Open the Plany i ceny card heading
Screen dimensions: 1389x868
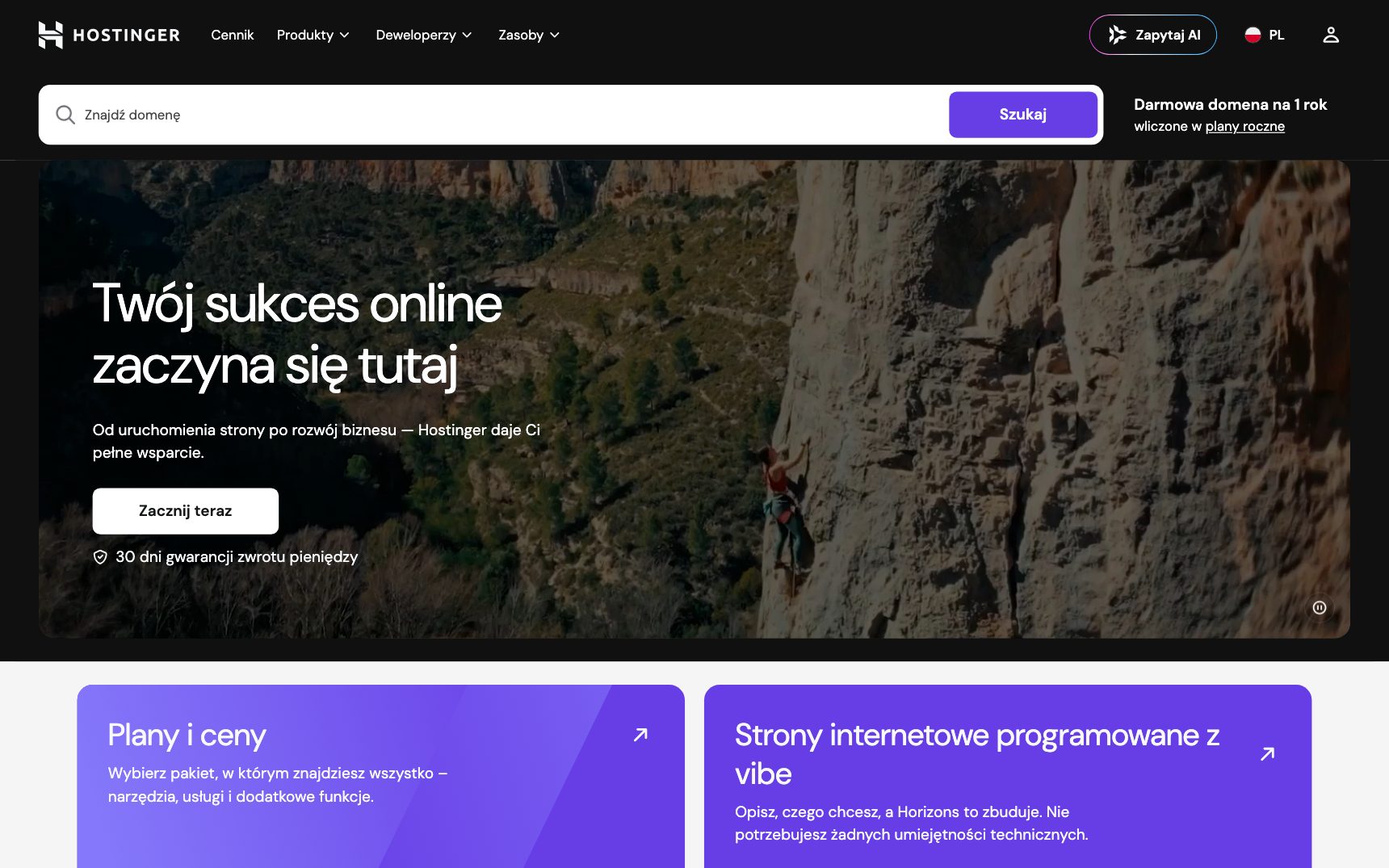pos(187,736)
